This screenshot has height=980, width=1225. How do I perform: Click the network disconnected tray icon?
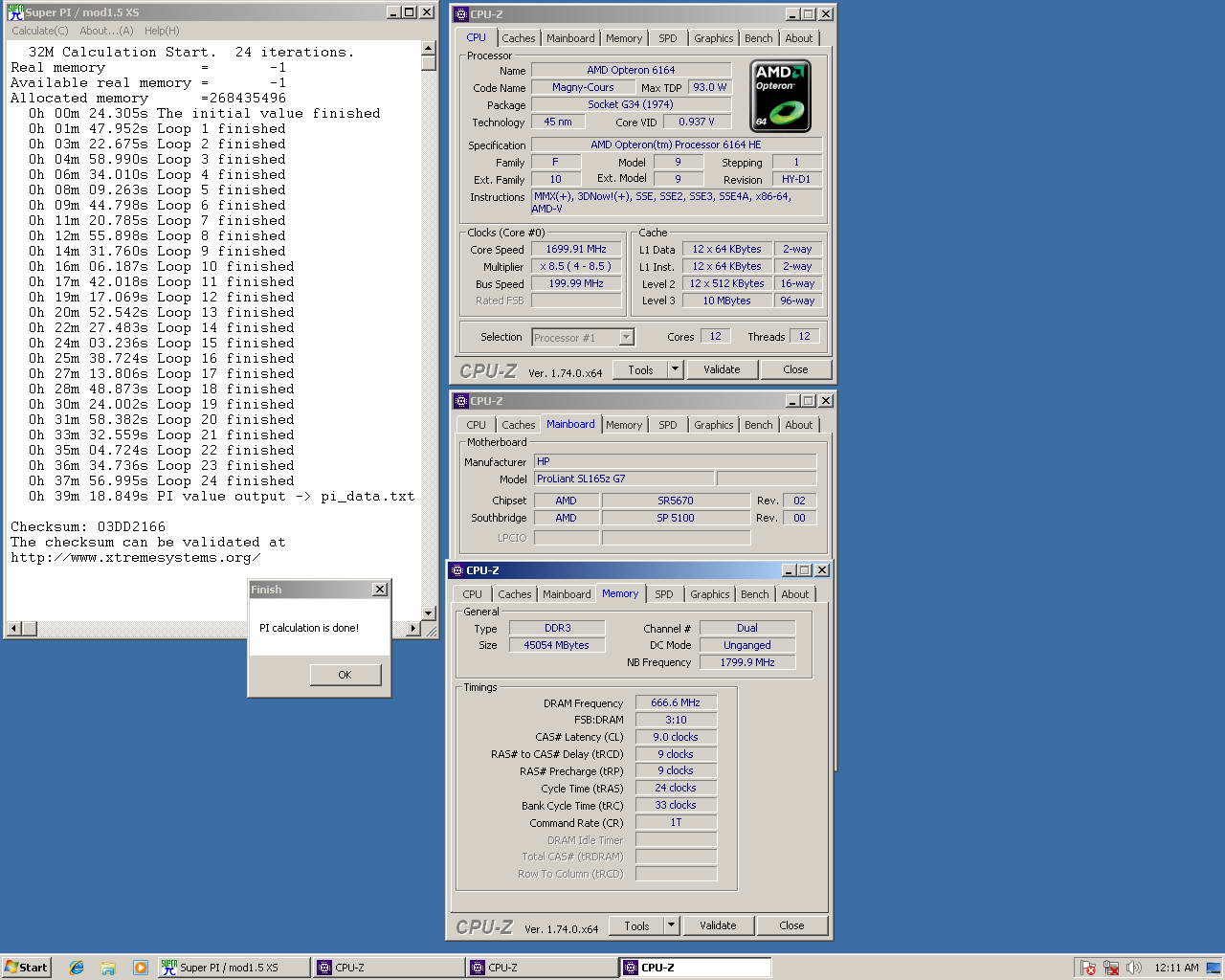pyautogui.click(x=1111, y=968)
